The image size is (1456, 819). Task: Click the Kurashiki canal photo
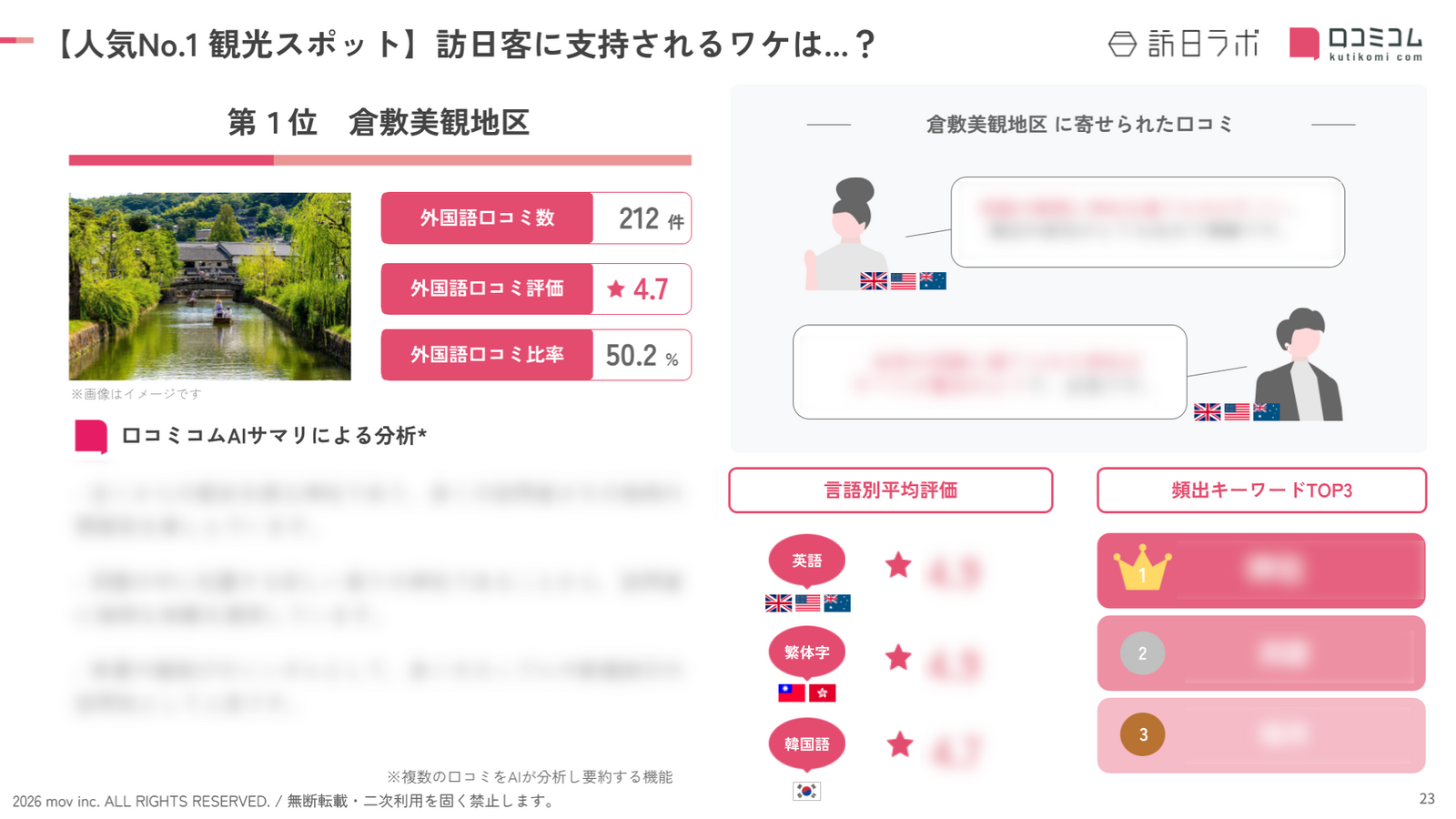(x=209, y=286)
